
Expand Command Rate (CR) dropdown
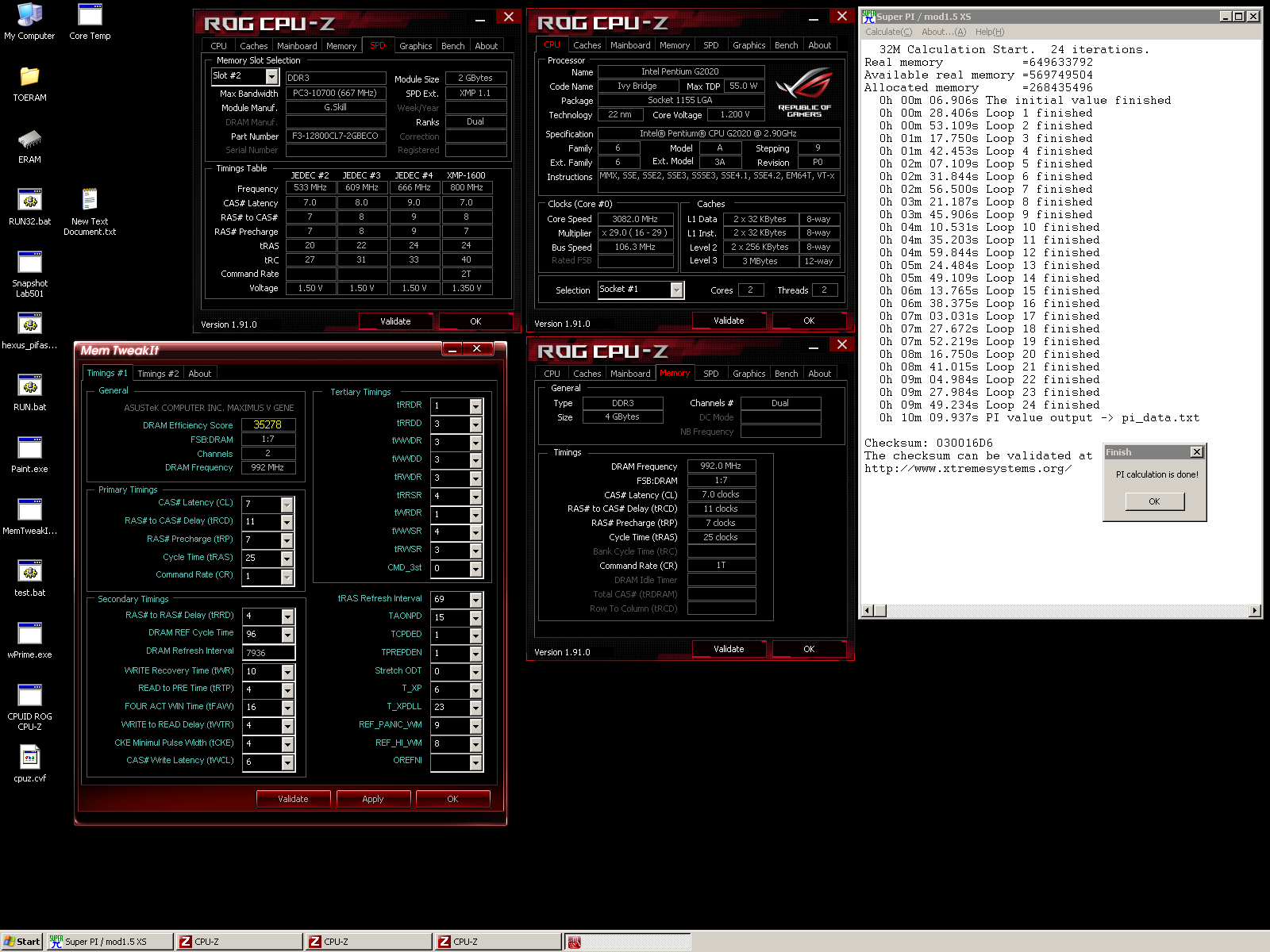[x=287, y=577]
